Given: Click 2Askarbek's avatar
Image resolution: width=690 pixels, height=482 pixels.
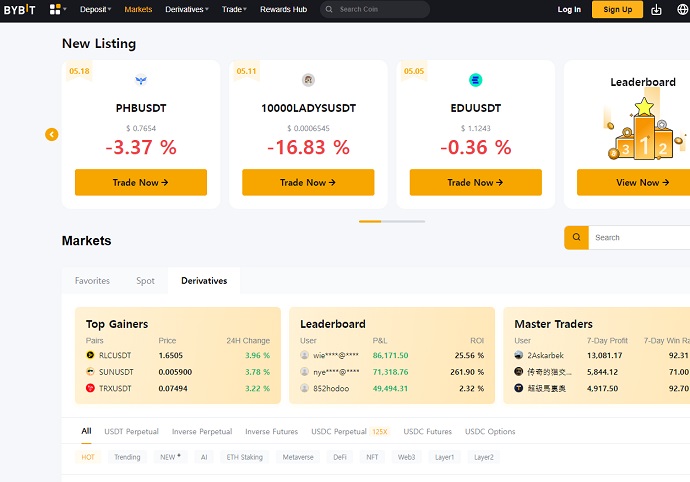Looking at the screenshot, I should 519,355.
